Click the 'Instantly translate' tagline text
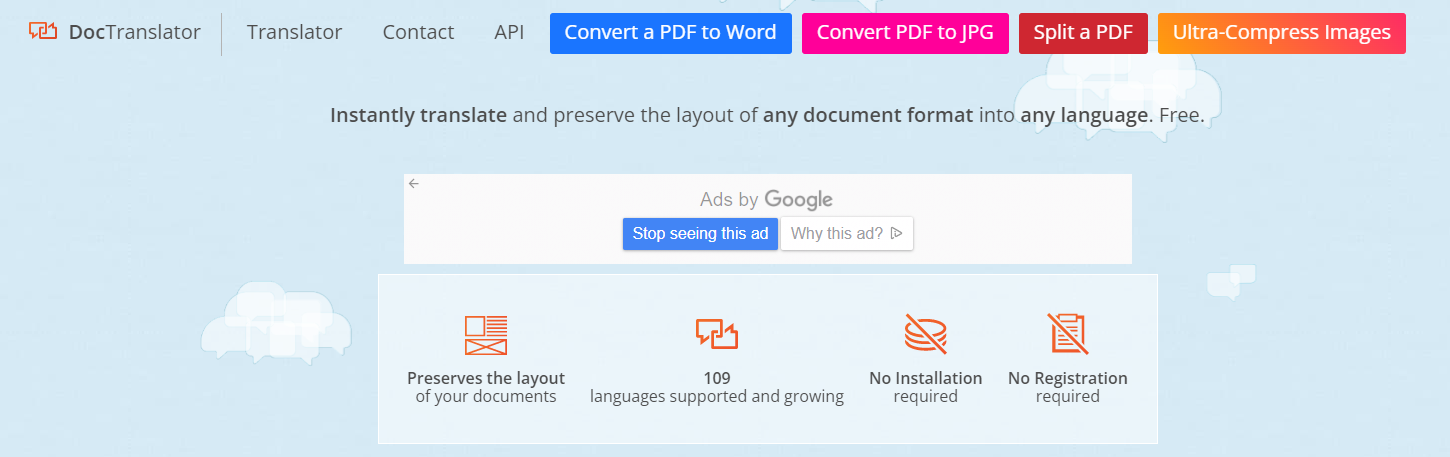The height and width of the screenshot is (457, 1450). click(419, 115)
